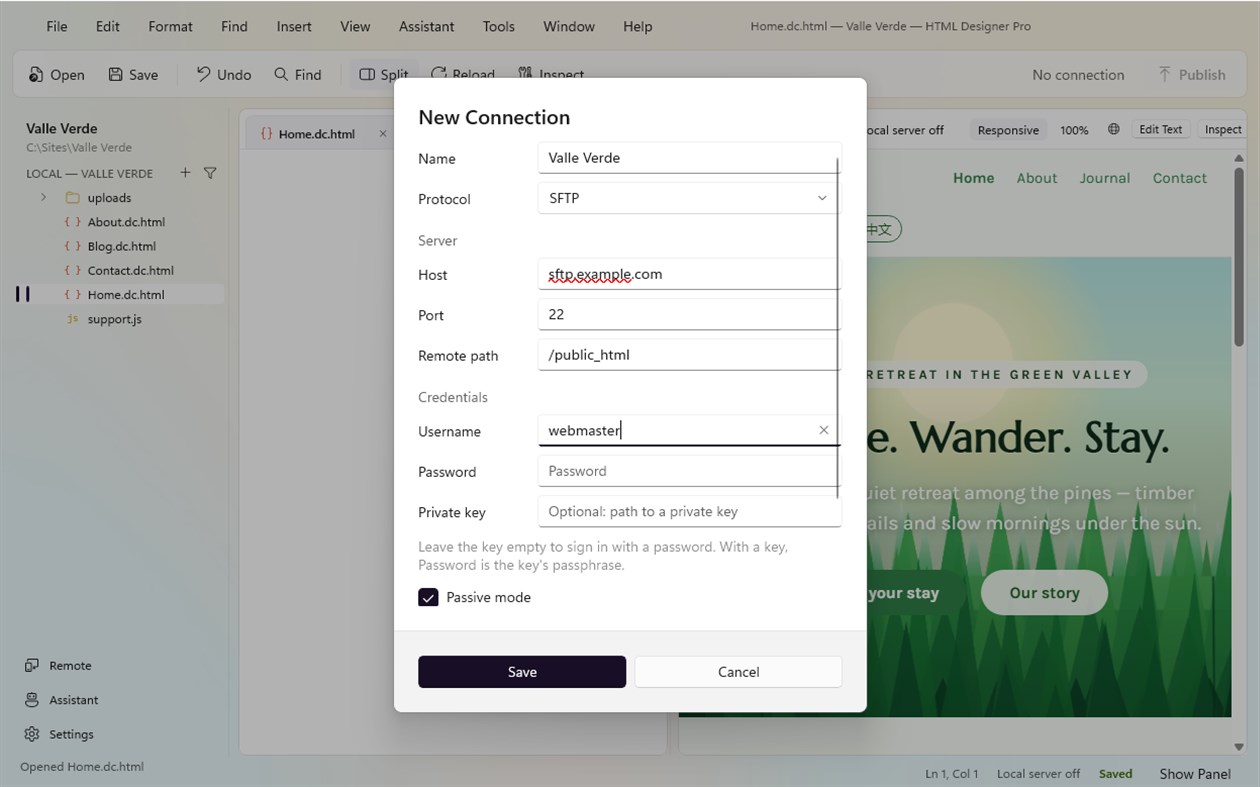Open the Insert menu
The image size is (1260, 787).
pos(294,27)
